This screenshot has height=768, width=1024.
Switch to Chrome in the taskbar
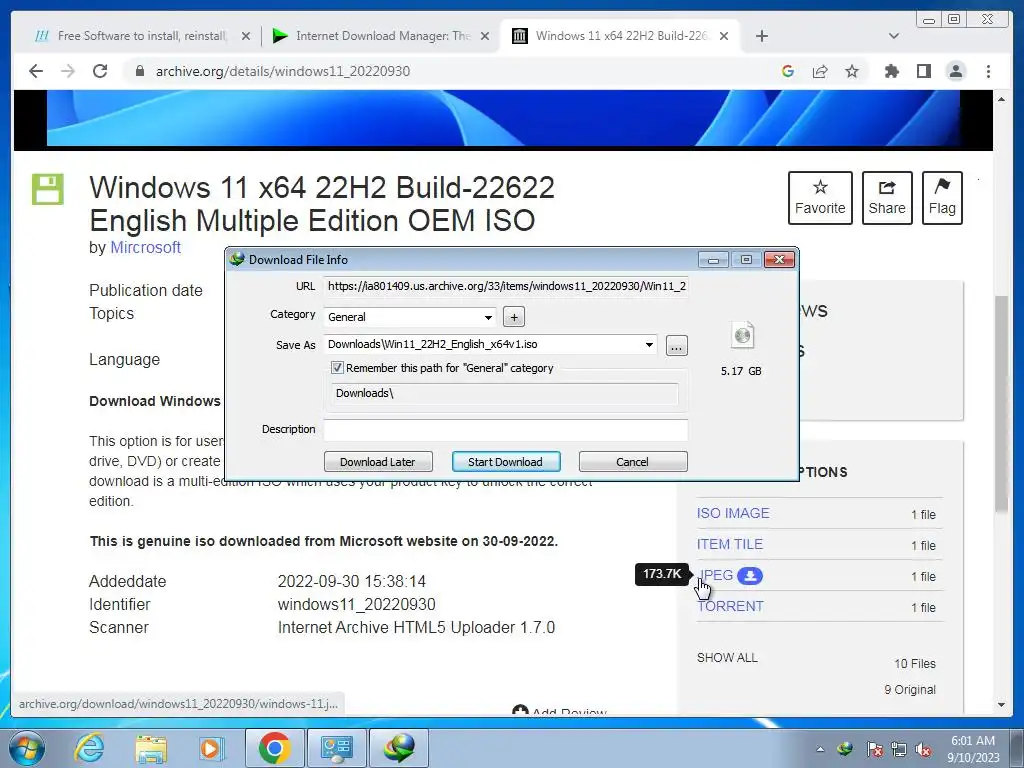(x=274, y=748)
